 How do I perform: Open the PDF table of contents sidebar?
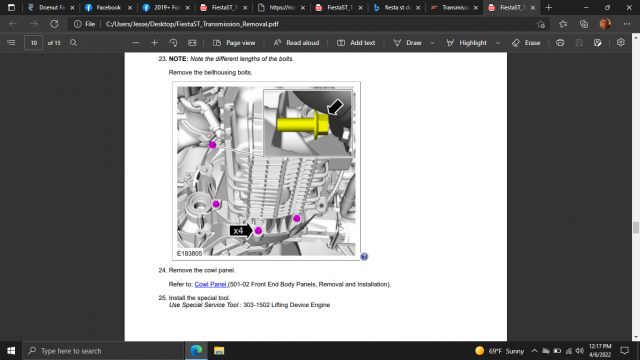[11, 42]
